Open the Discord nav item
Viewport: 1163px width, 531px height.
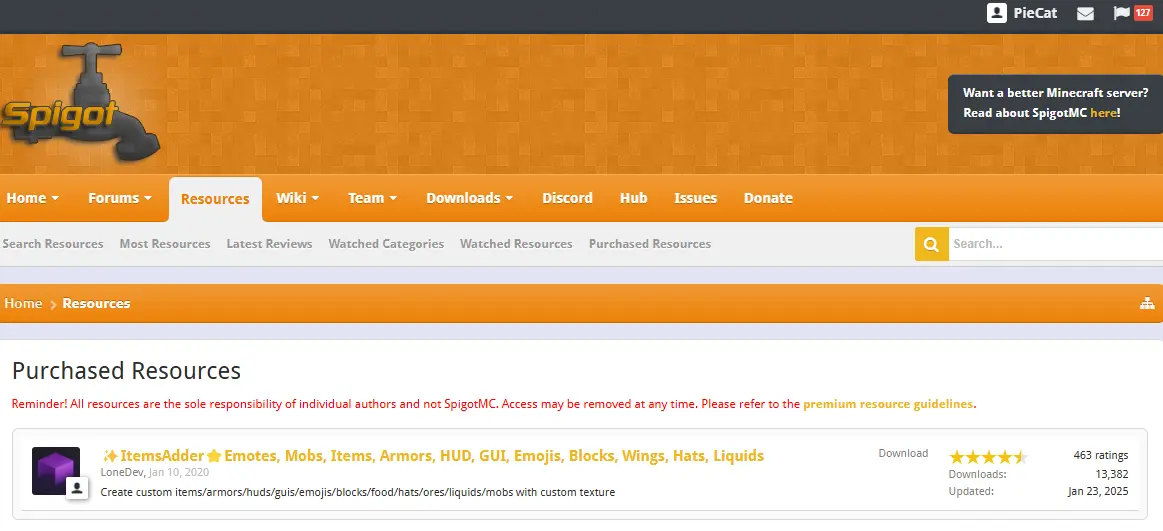pos(567,198)
